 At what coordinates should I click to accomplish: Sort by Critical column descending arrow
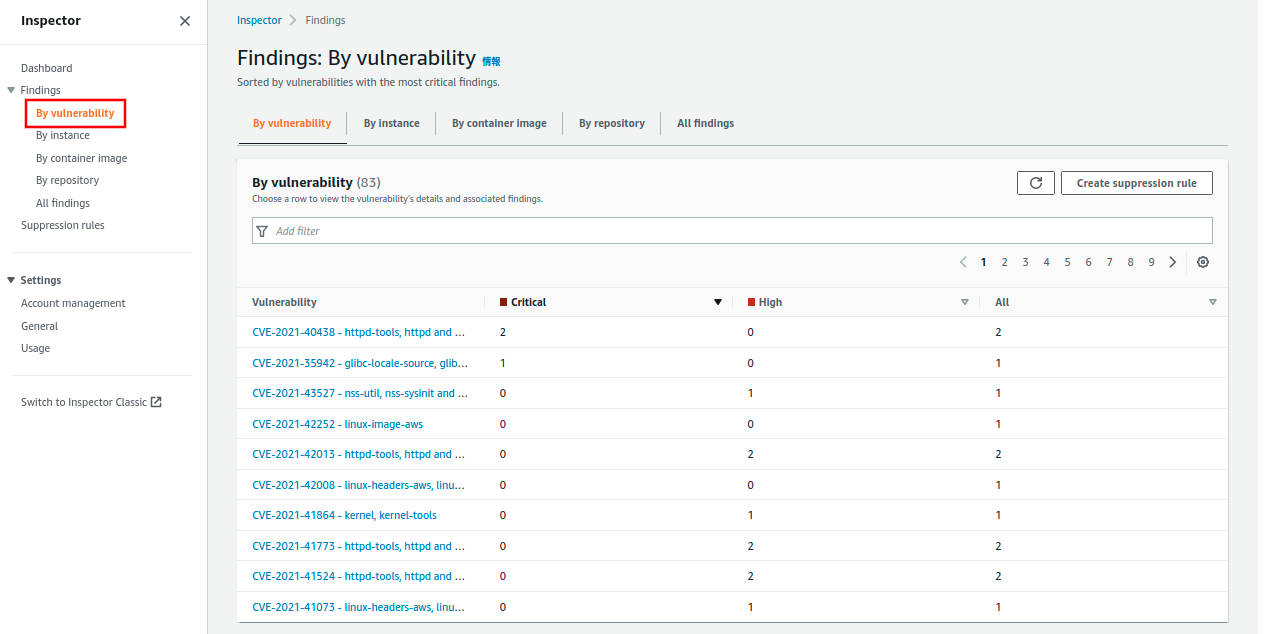(717, 302)
